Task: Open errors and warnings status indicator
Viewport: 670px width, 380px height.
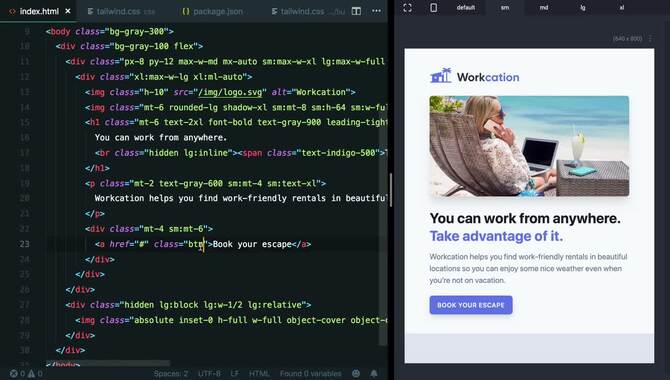Action: [x=26, y=374]
